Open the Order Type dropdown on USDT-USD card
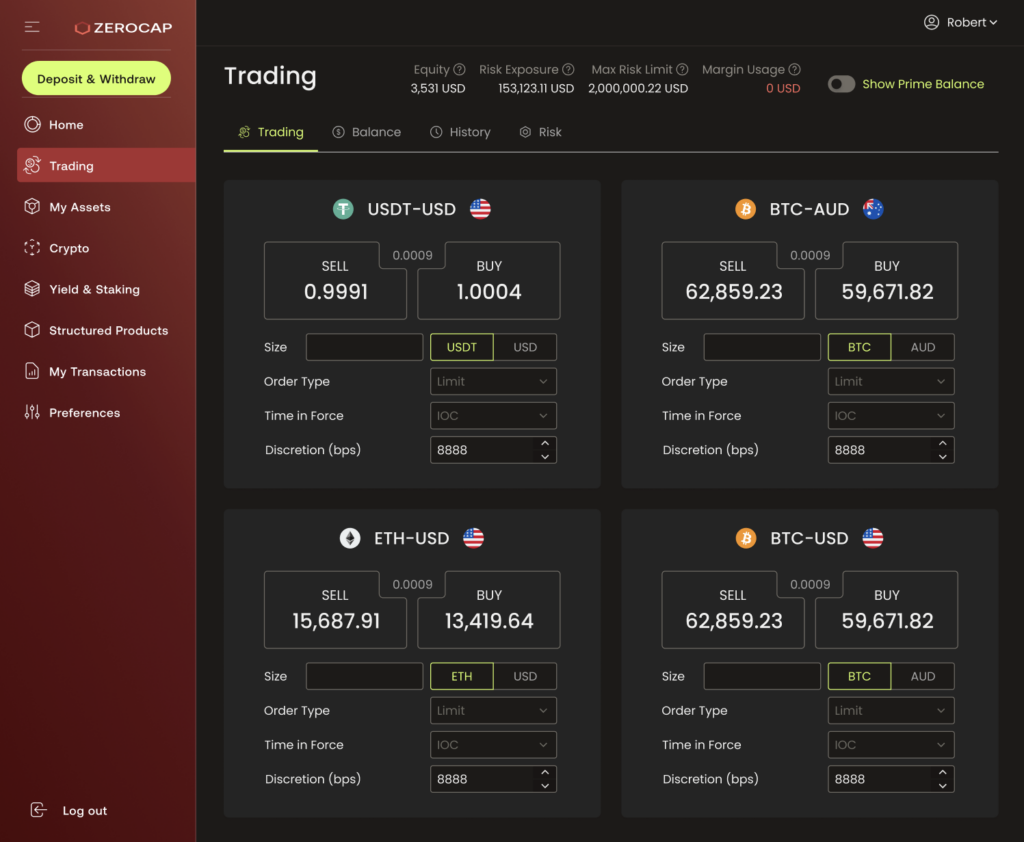Screen dimensions: 1024x842 point(493,381)
